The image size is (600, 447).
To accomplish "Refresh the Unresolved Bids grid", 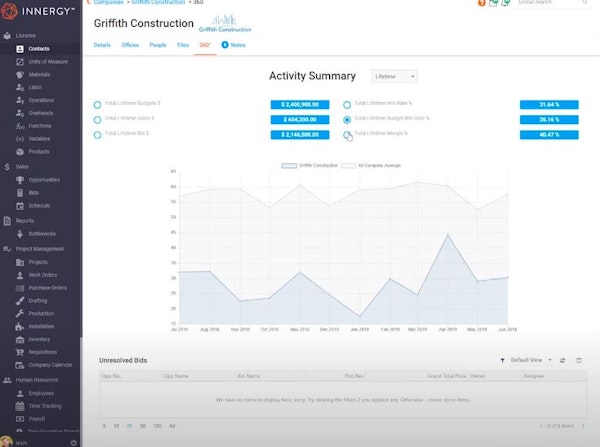I will pos(562,361).
